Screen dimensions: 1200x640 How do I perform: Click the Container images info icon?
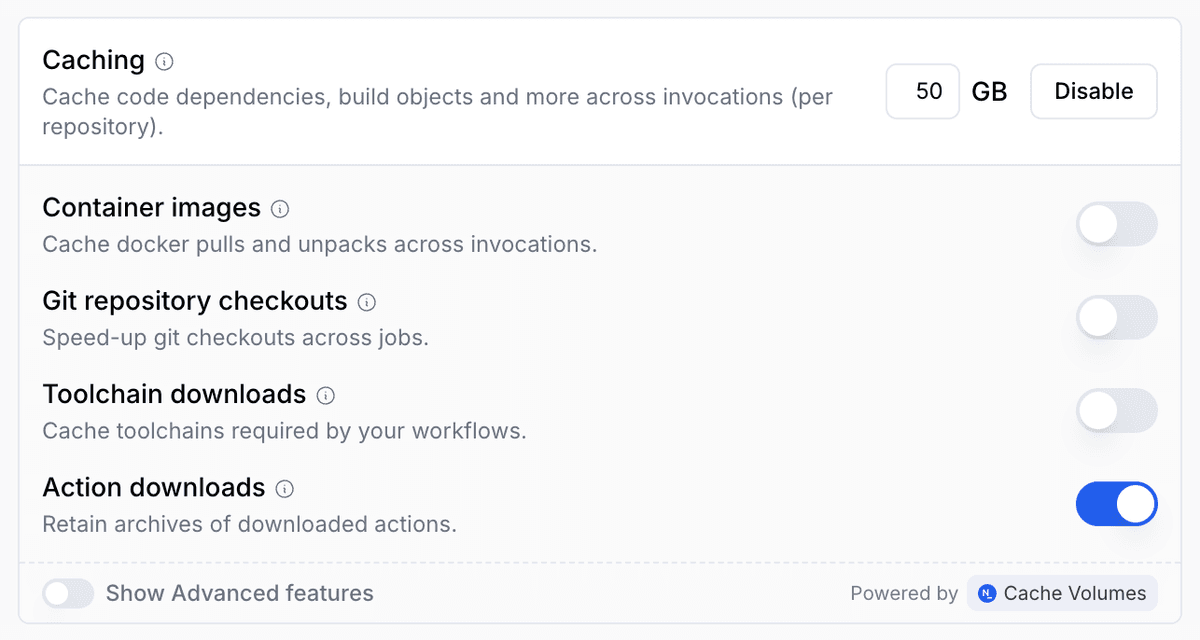pyautogui.click(x=281, y=209)
